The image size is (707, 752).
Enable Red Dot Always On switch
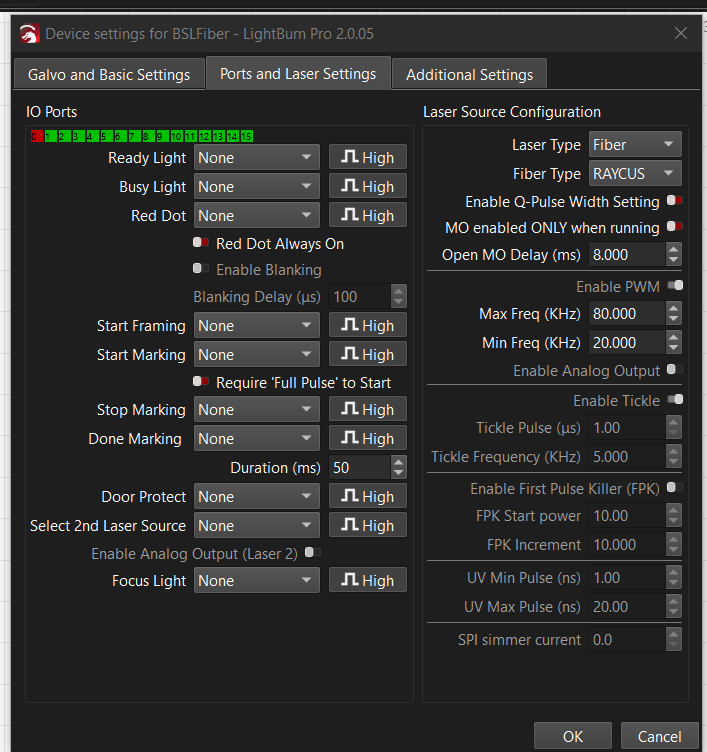tap(201, 243)
